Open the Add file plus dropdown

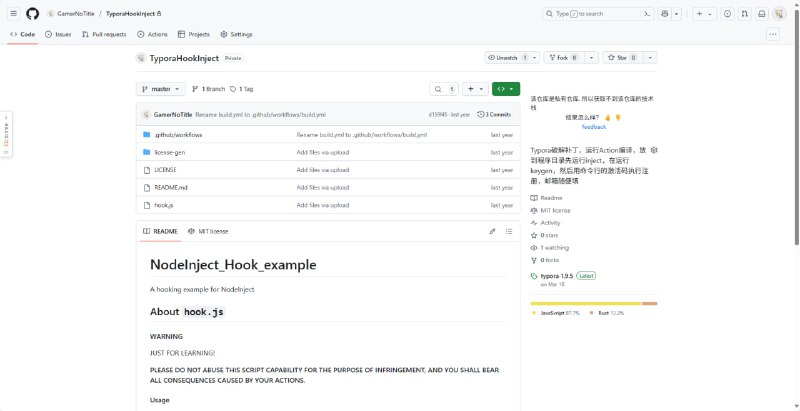tap(475, 88)
